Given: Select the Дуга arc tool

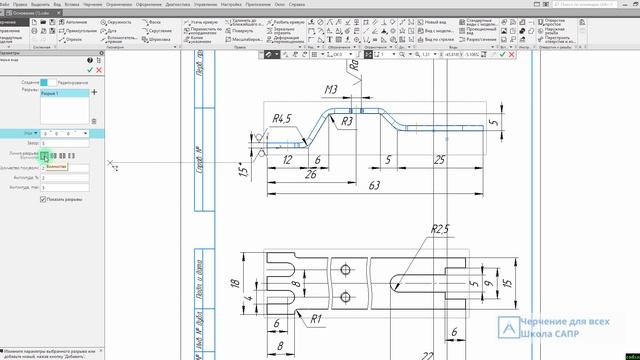Looking at the screenshot, I should tap(109, 31).
